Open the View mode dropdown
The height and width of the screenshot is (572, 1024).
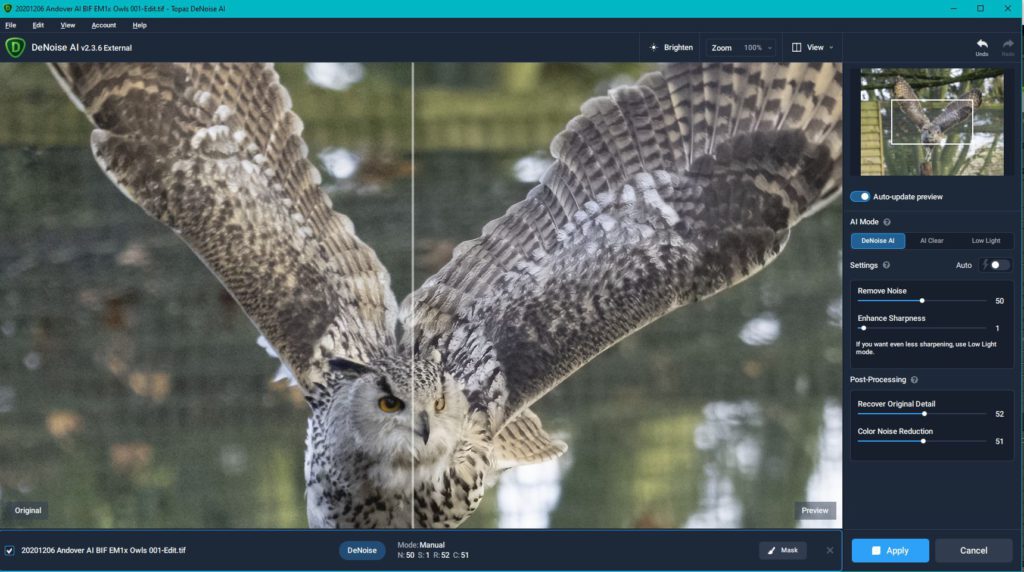pos(813,48)
